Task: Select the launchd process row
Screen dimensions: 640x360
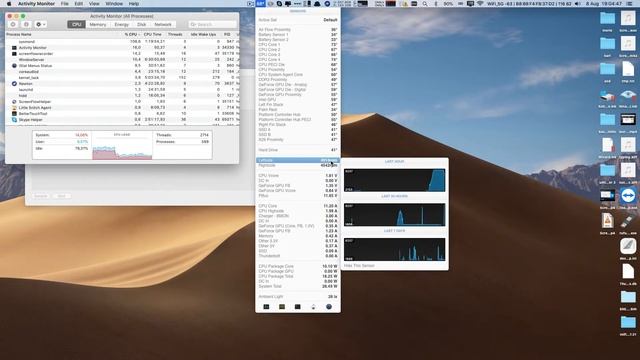Action: pos(122,89)
